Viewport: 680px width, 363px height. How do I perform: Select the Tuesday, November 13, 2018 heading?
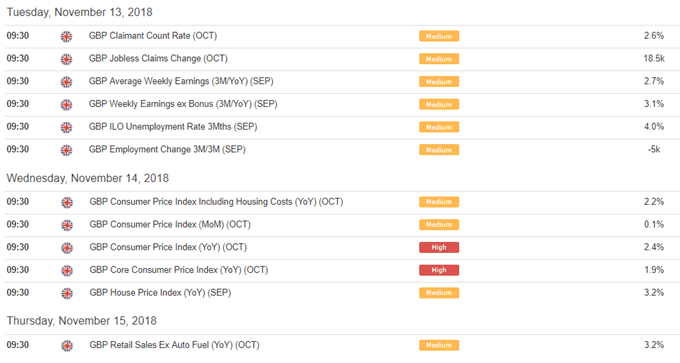point(80,12)
